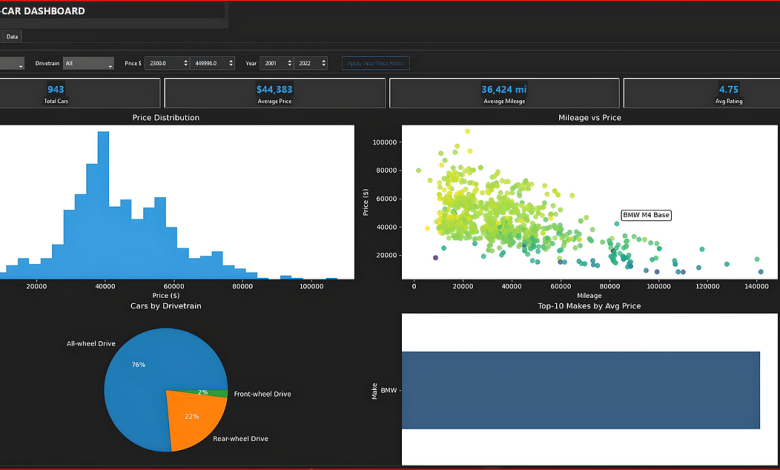Open the Drivetrain dropdown set to All
The width and height of the screenshot is (780, 470).
tap(88, 63)
